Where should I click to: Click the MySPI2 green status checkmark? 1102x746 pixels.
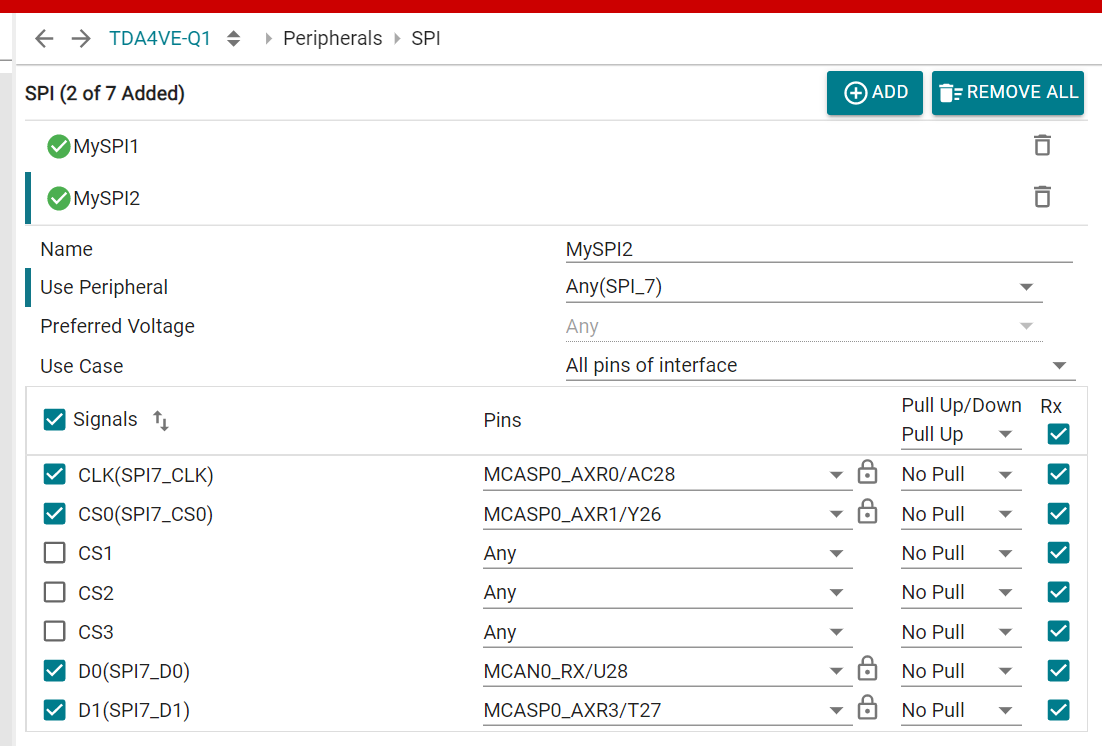tap(58, 198)
